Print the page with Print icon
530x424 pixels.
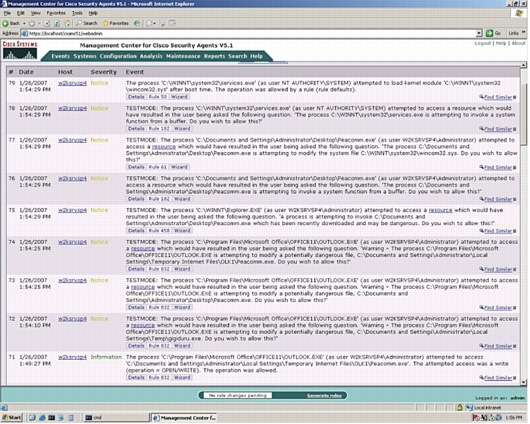[162, 23]
